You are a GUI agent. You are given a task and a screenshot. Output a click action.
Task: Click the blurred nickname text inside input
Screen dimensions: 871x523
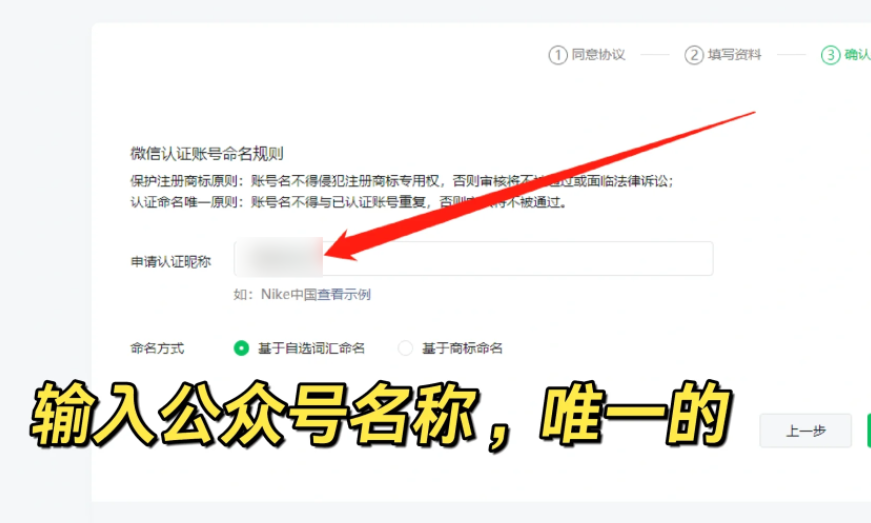pos(279,258)
